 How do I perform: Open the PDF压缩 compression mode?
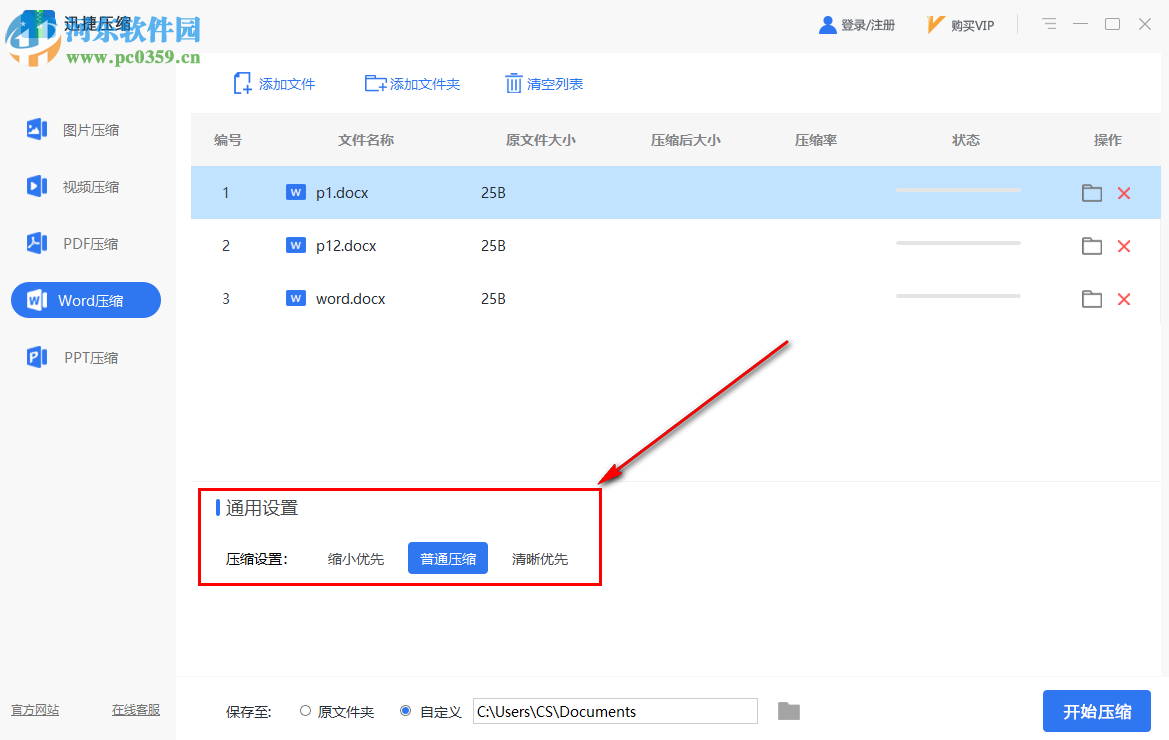point(85,243)
